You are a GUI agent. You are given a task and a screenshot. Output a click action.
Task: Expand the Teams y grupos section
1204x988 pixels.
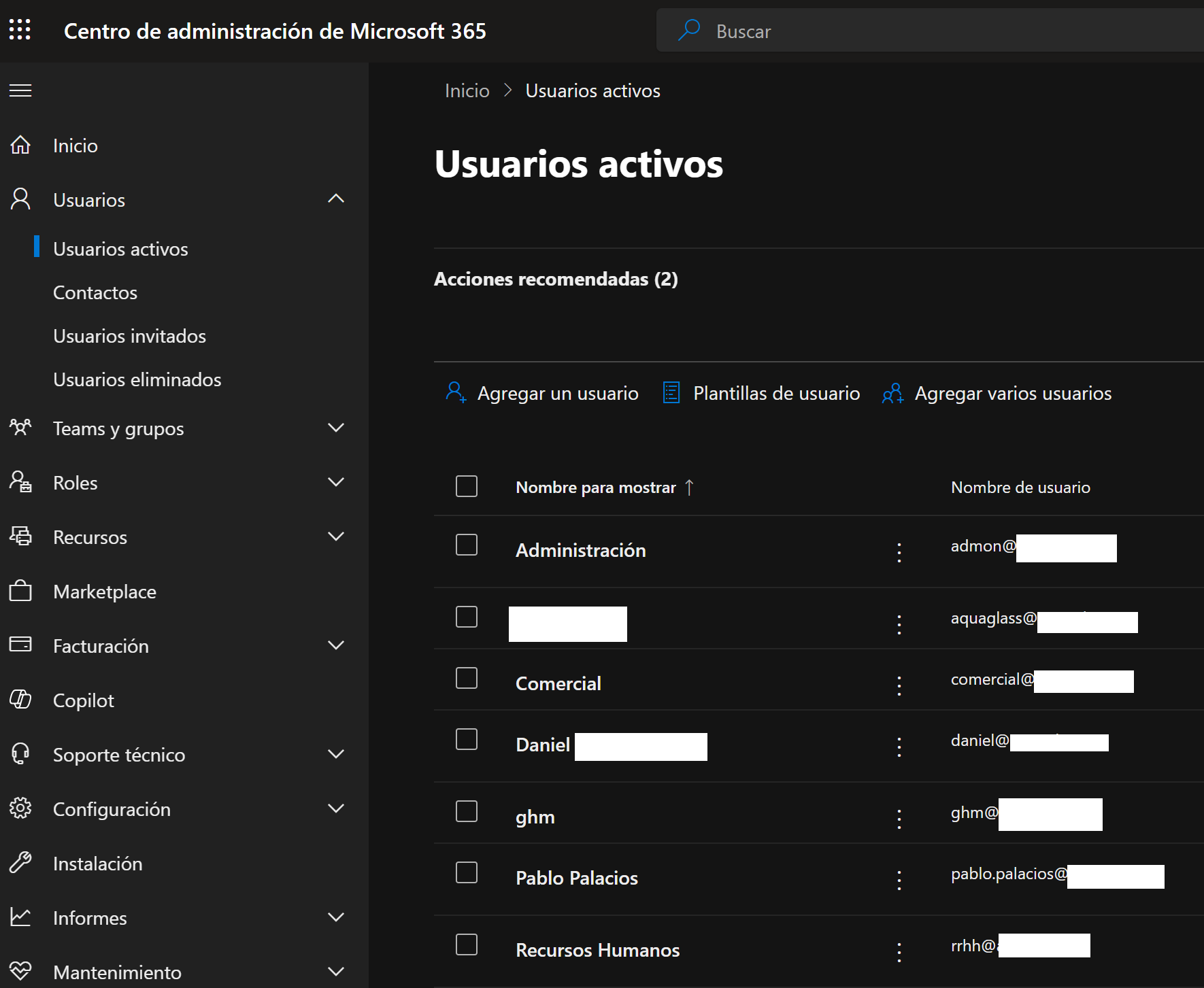[336, 428]
